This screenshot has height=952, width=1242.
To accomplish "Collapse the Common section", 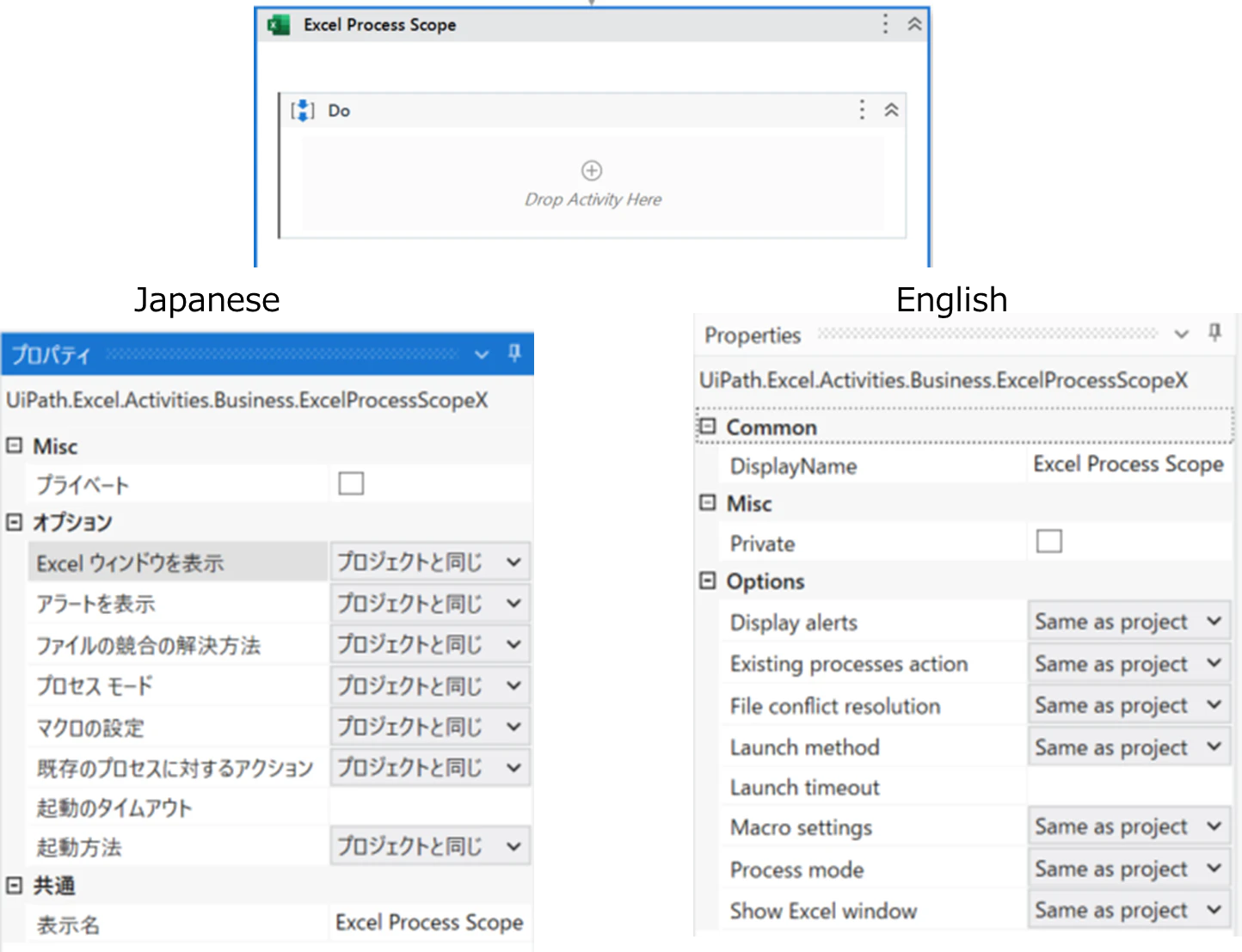I will coord(707,427).
